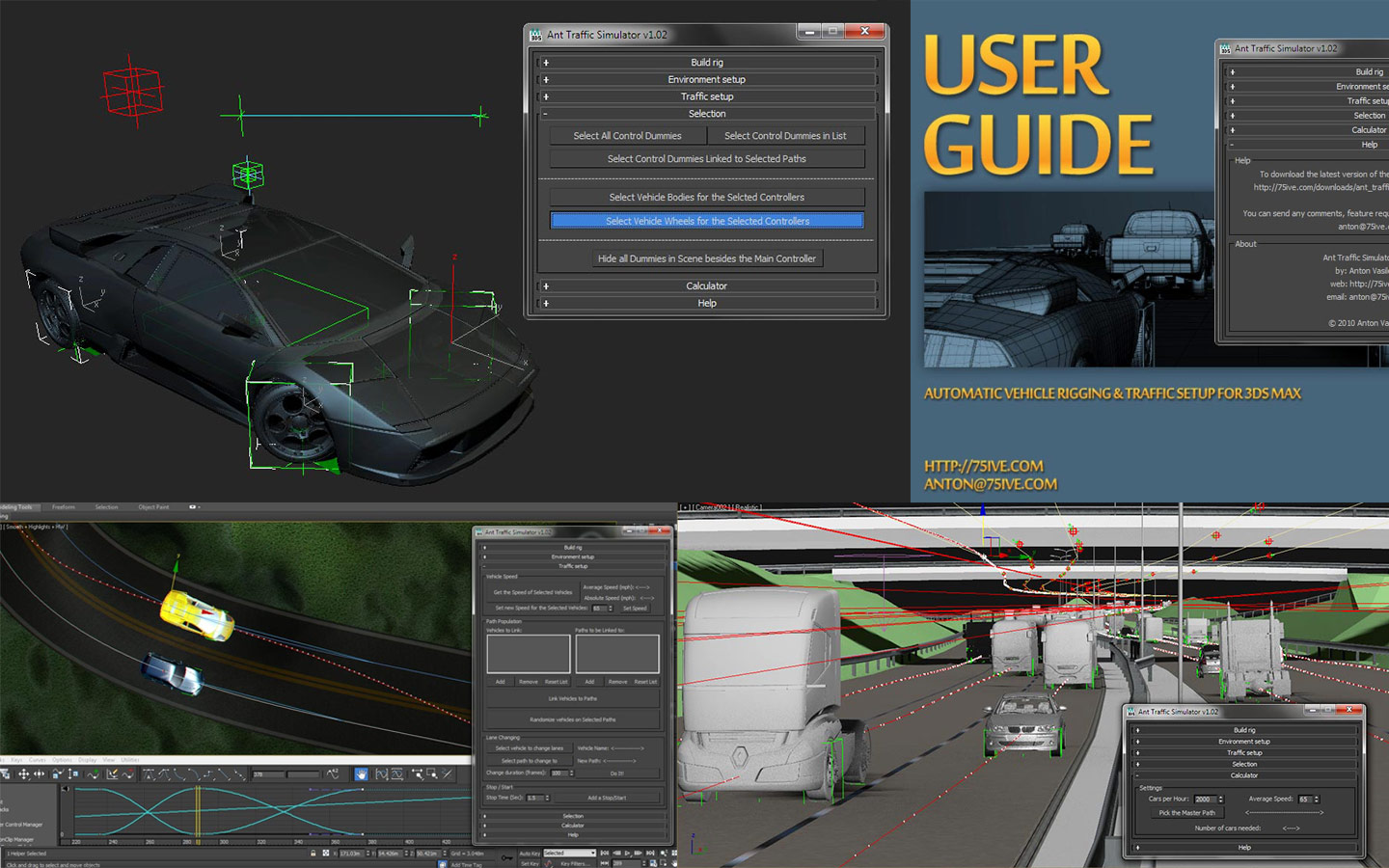Click the pan hand tool in curve editor

[x=361, y=774]
